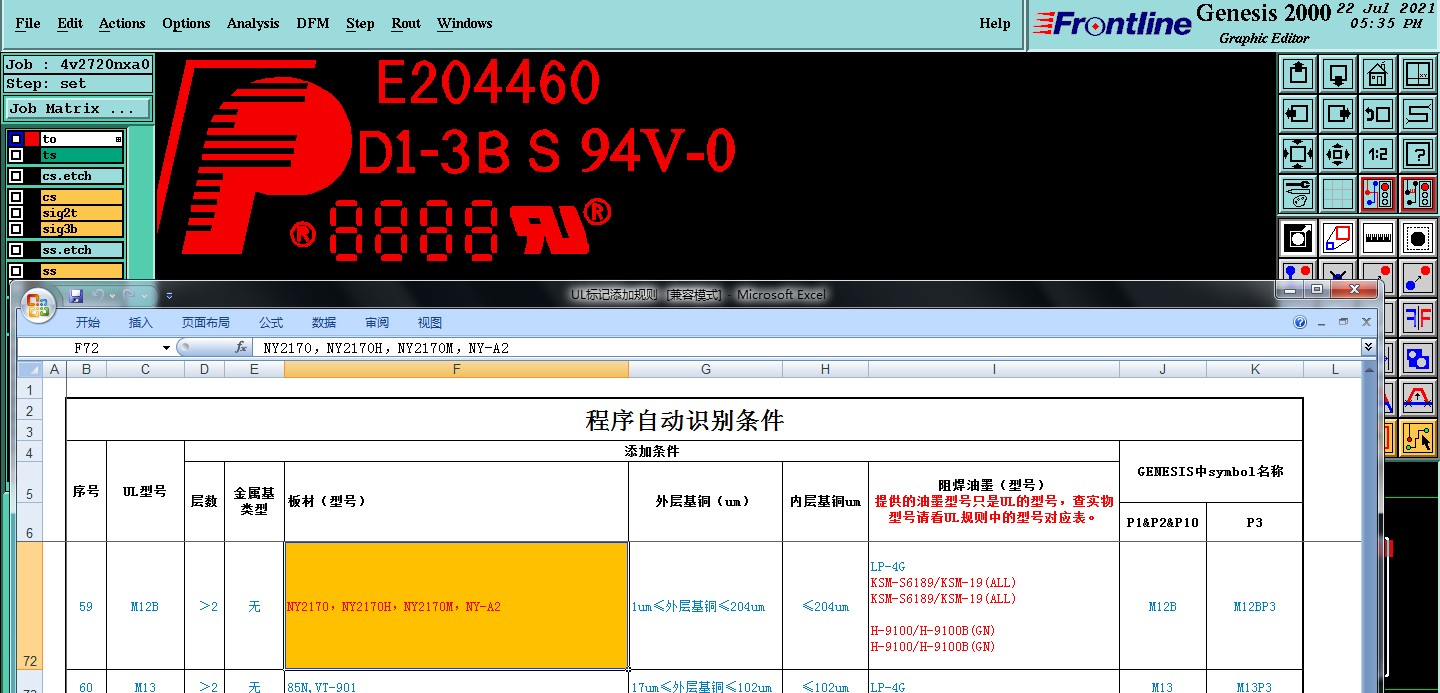This screenshot has width=1440, height=693.
Task: Click the Windows menu in Genesis
Action: (464, 23)
